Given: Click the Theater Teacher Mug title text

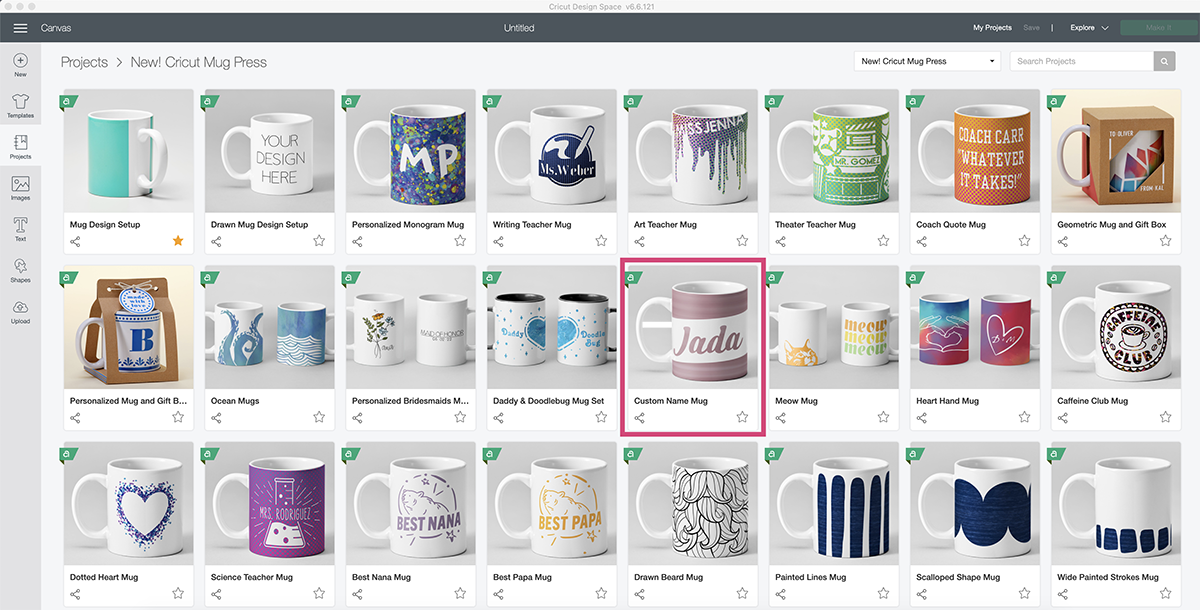Looking at the screenshot, I should tap(815, 225).
